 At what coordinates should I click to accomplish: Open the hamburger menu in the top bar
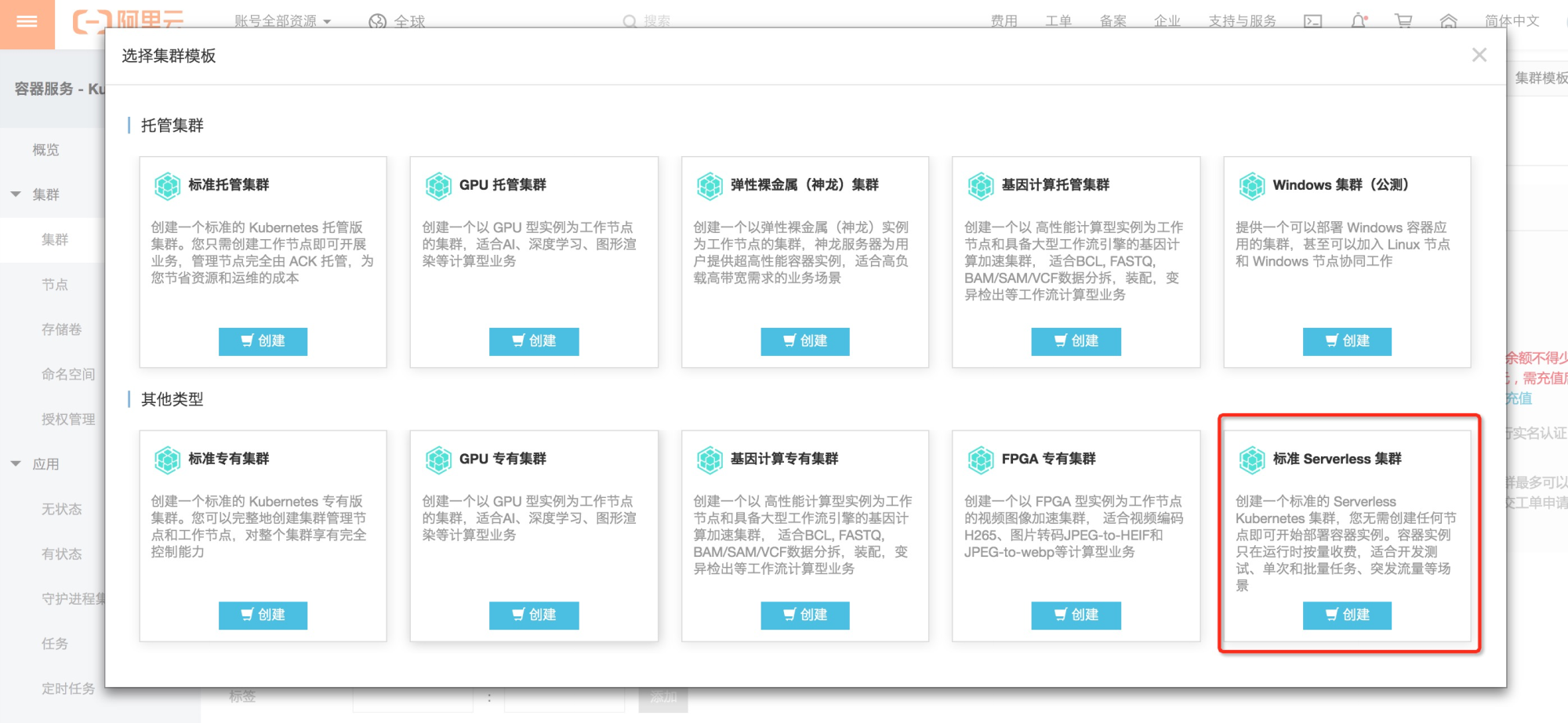point(27,21)
